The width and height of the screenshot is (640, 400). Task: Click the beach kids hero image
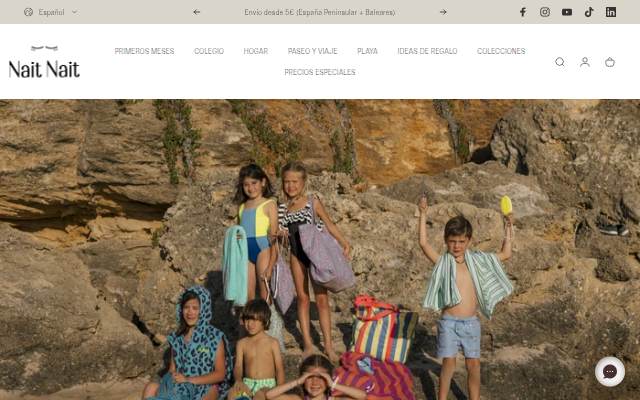pos(320,250)
